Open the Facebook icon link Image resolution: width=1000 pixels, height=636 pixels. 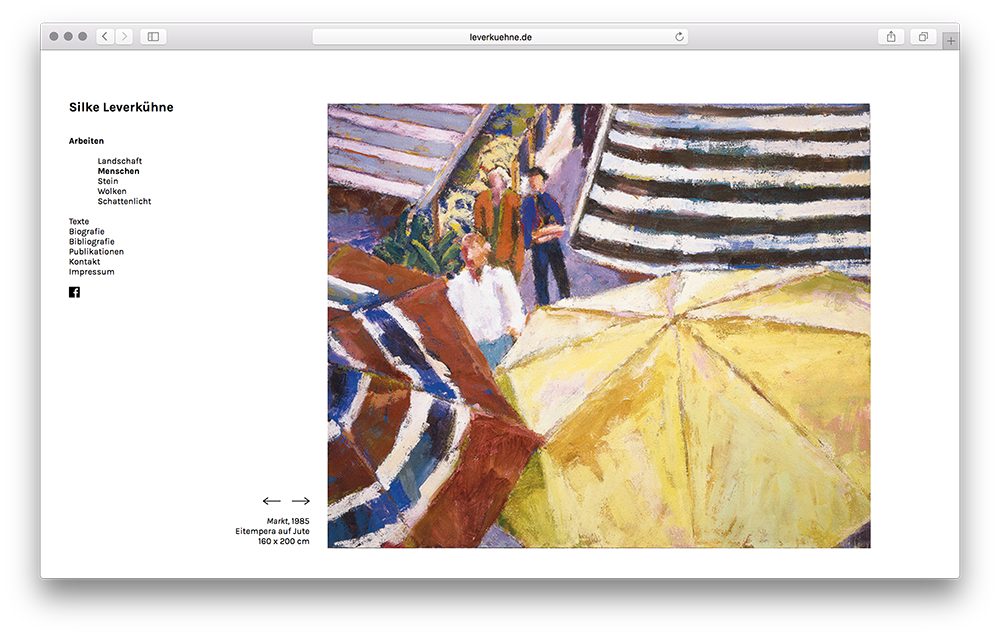tap(75, 292)
